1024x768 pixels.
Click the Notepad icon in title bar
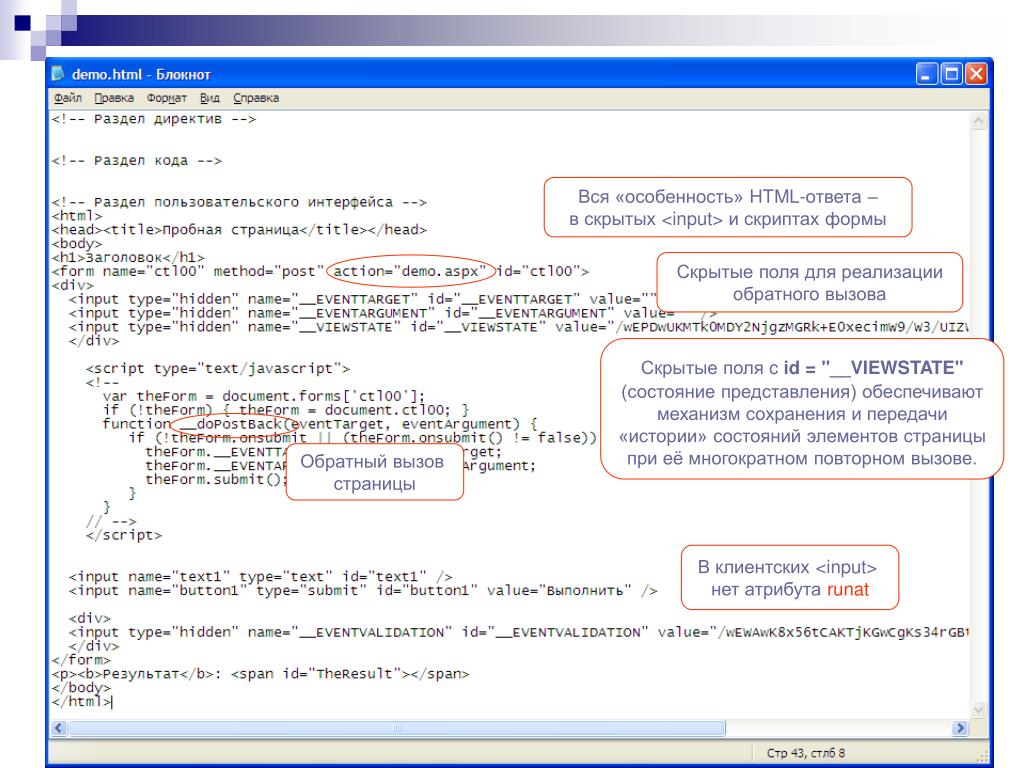tap(59, 74)
